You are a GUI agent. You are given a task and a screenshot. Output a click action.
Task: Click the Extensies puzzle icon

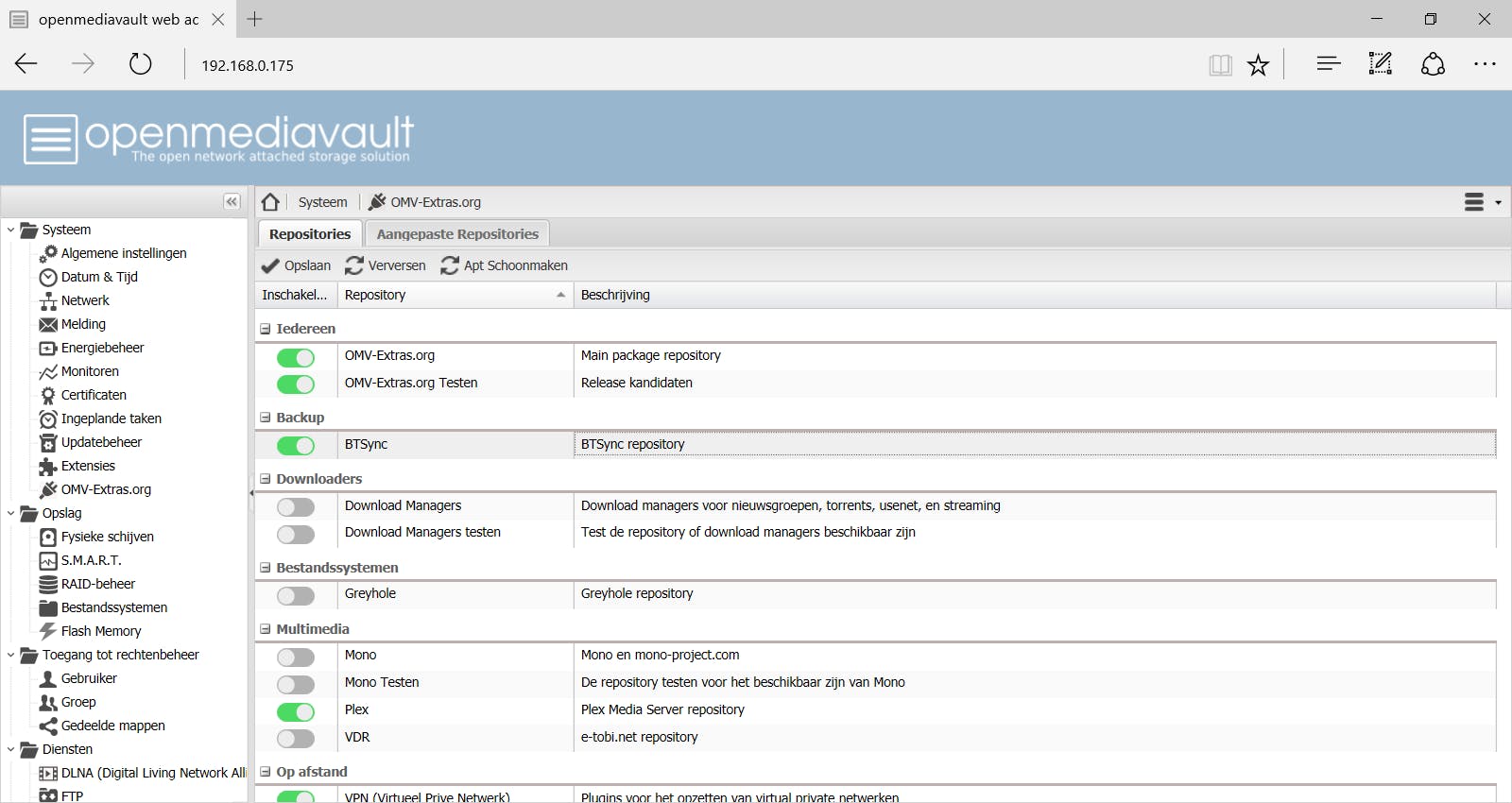point(48,466)
